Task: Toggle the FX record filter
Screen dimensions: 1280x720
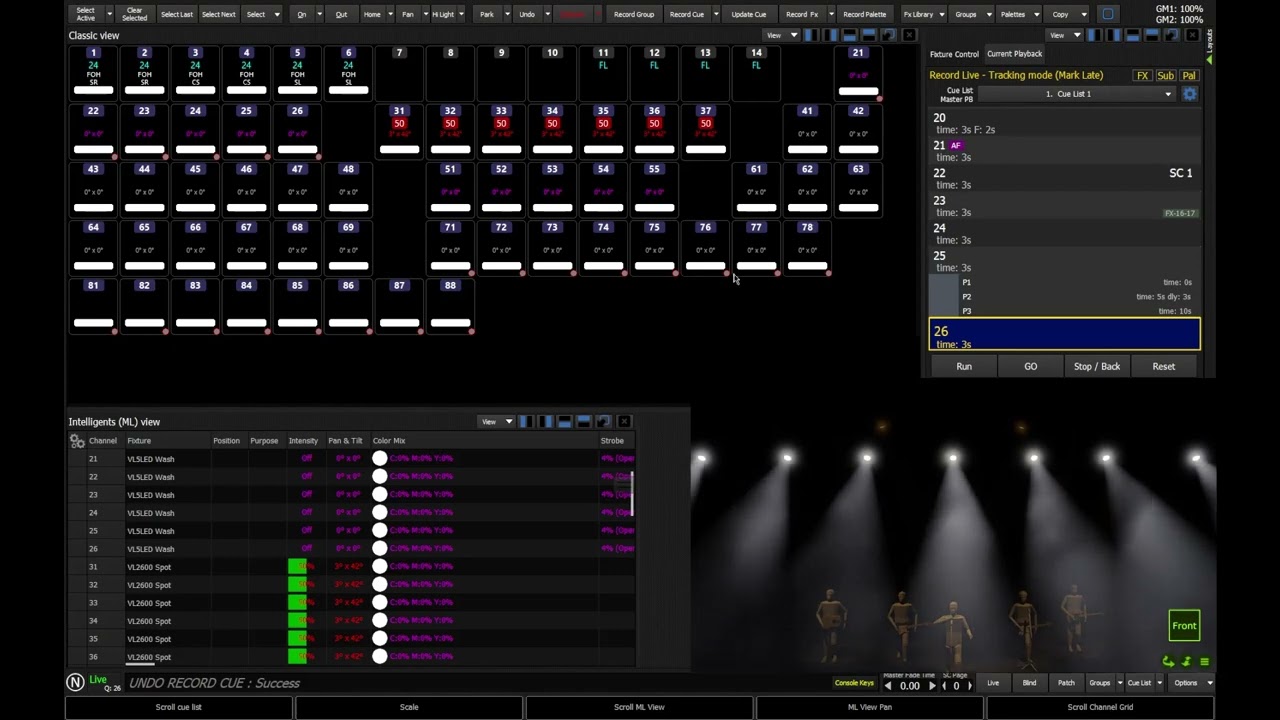Action: (x=1142, y=76)
